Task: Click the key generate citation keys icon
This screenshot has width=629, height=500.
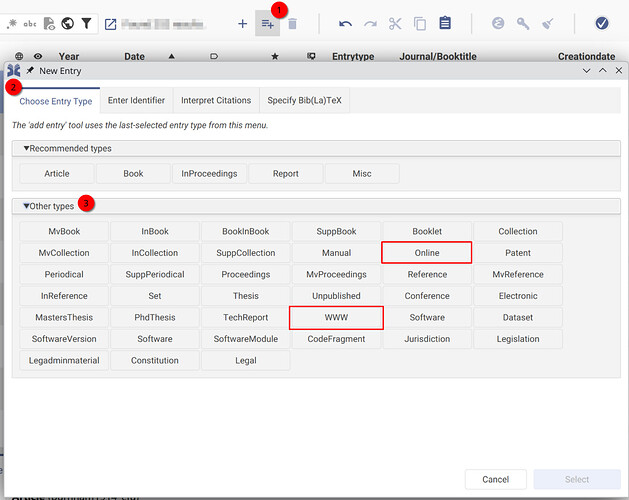Action: (523, 24)
